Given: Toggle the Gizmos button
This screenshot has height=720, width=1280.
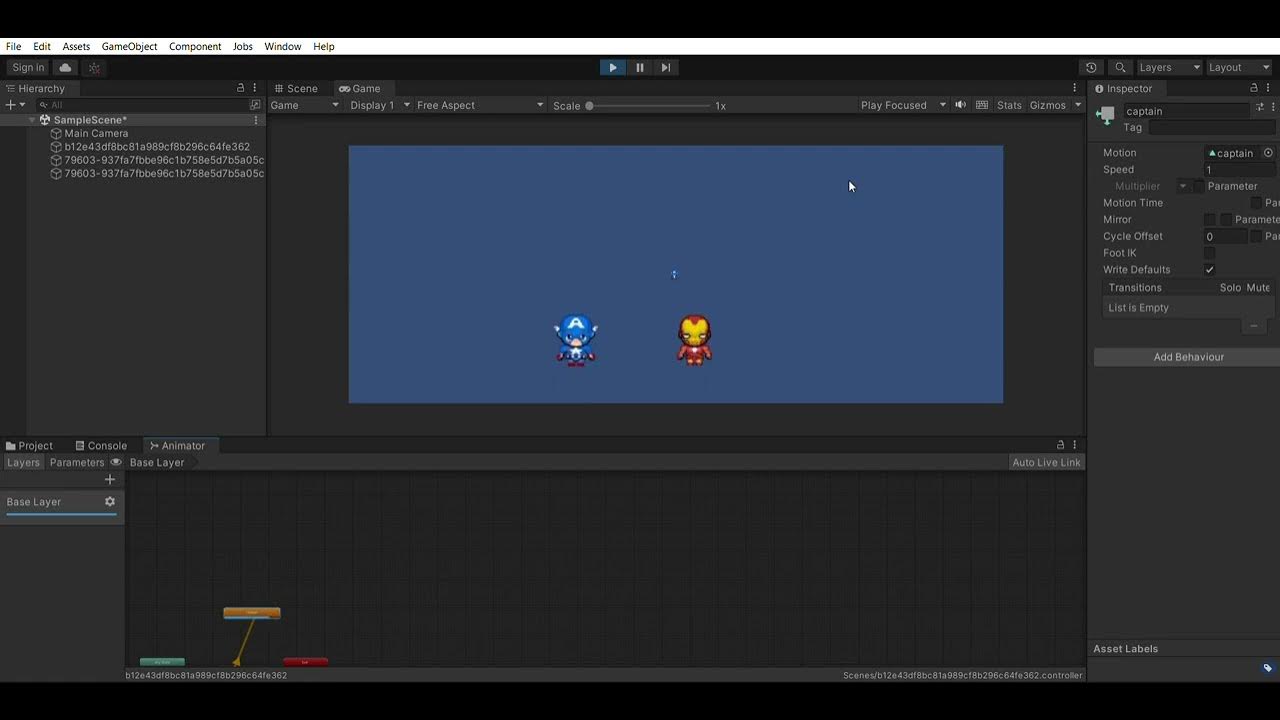Looking at the screenshot, I should coord(1048,105).
